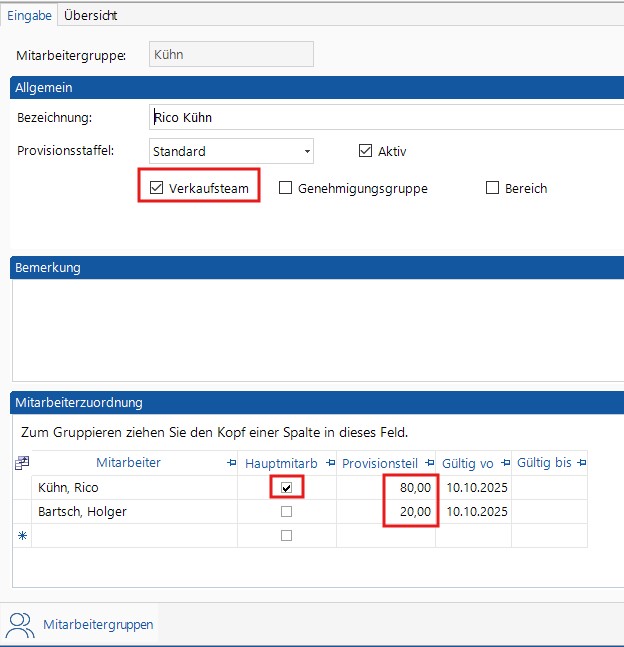The image size is (624, 647).
Task: Click the Bezeichnung field with Rico Kühn
Action: coord(385,117)
